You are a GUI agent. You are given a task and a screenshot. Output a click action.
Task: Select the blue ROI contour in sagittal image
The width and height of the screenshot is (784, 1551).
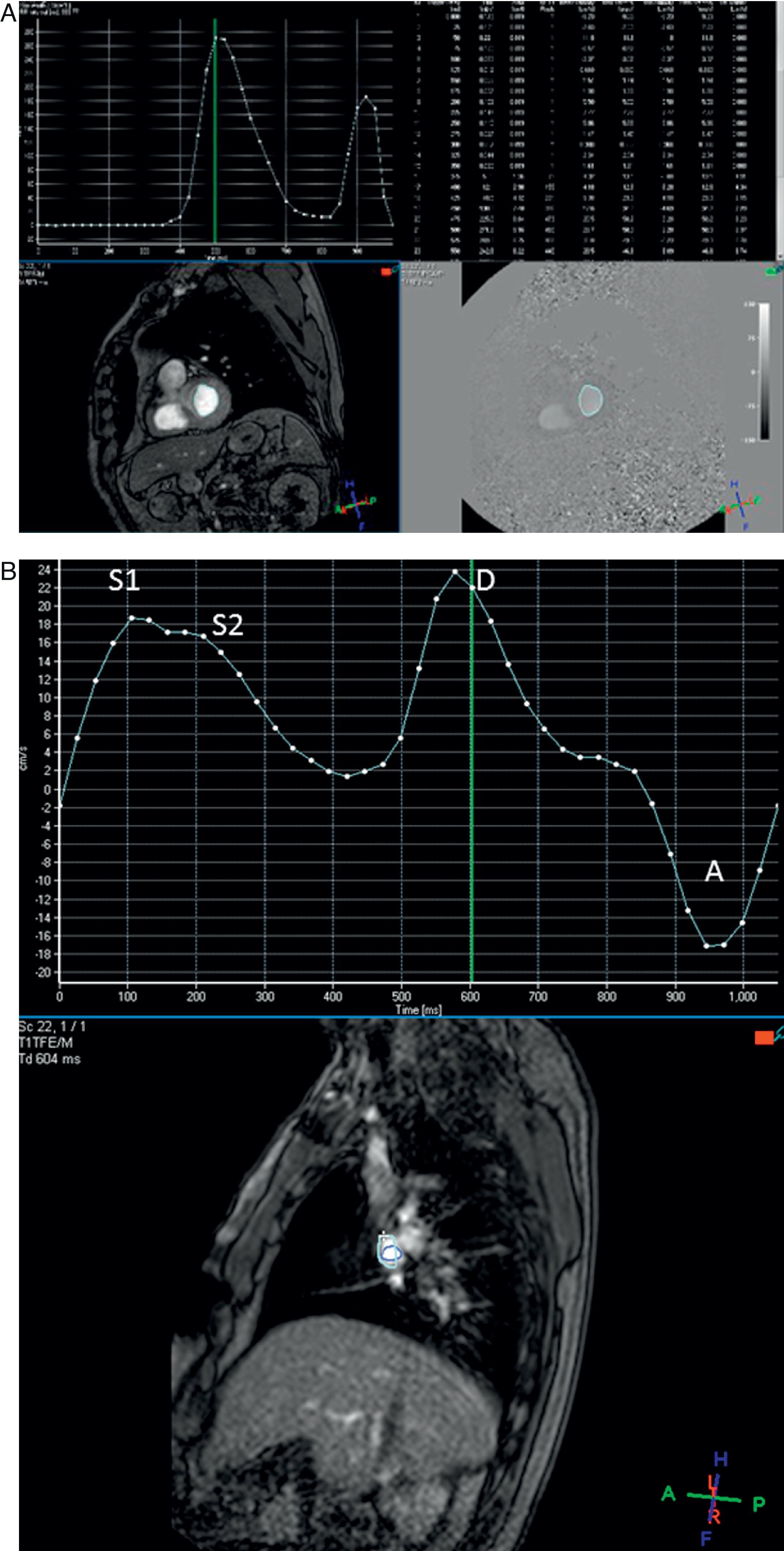click(x=392, y=1253)
